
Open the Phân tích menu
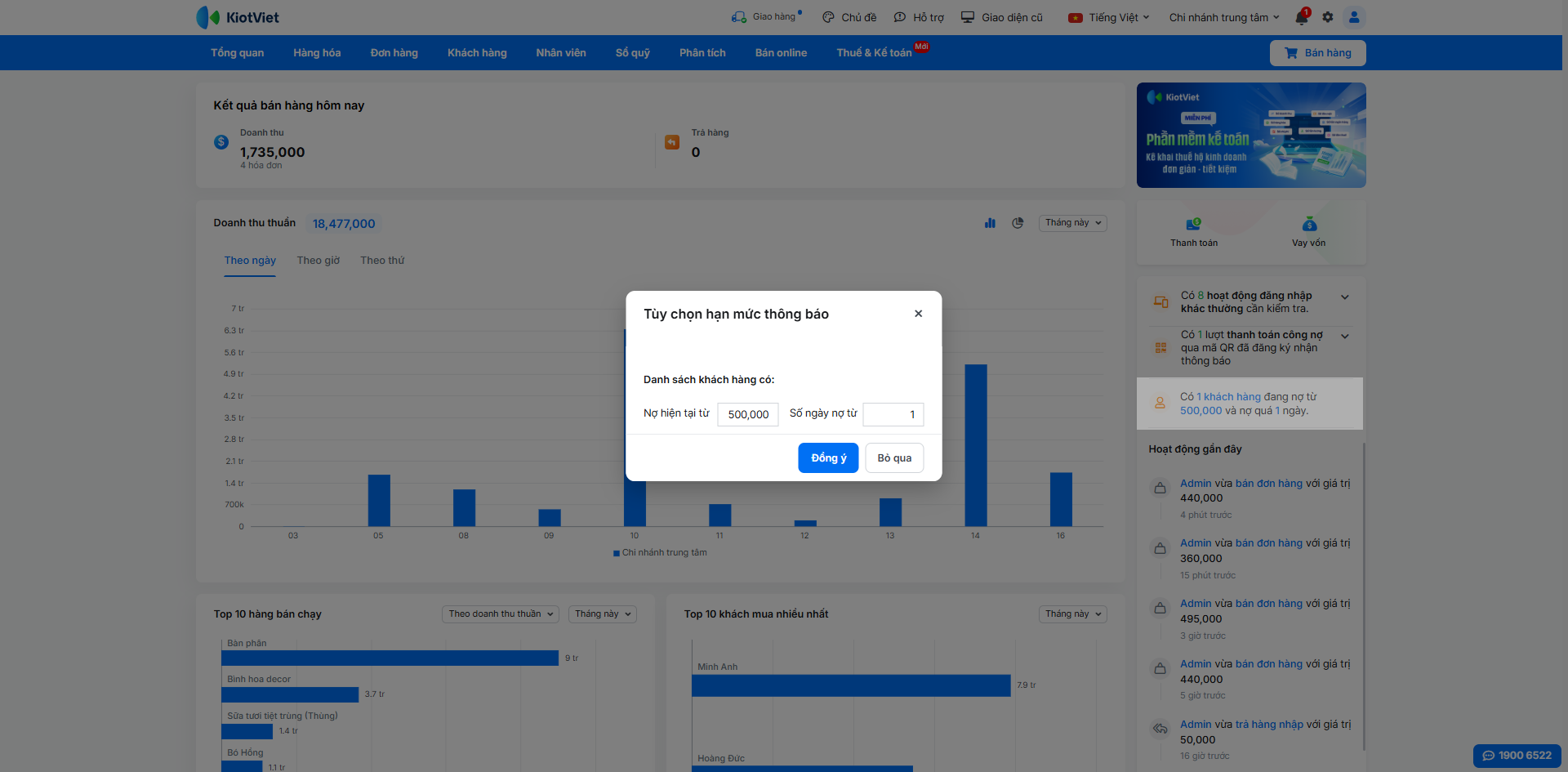[702, 53]
